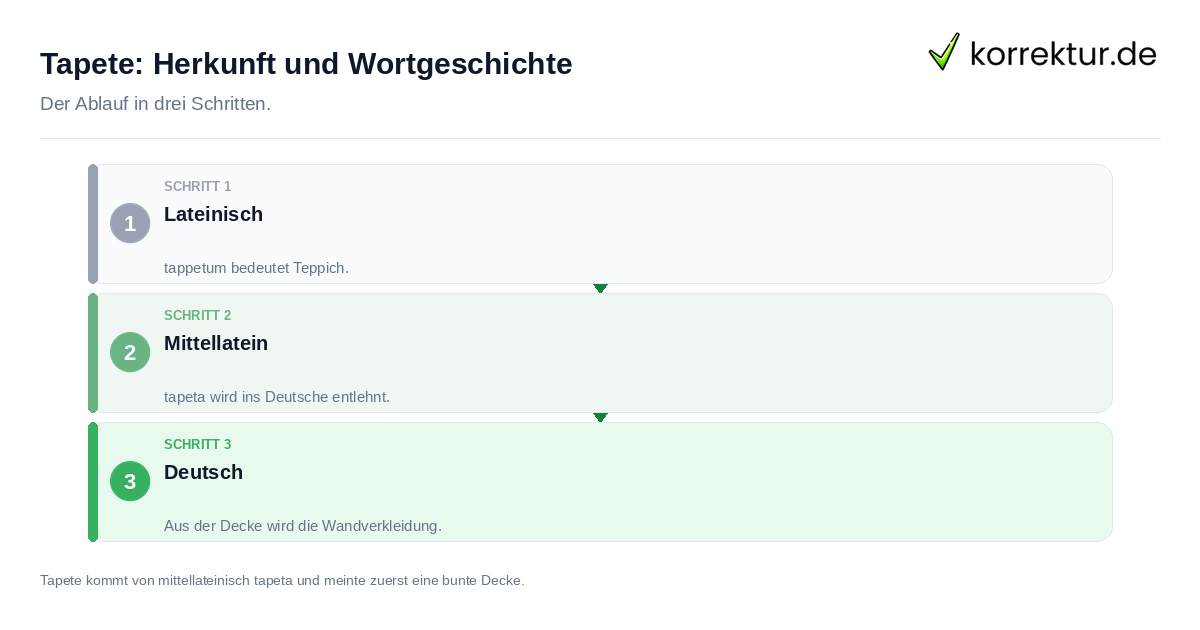Click the 'SCHRITT 1' label
The width and height of the screenshot is (1200, 630).
[198, 187]
